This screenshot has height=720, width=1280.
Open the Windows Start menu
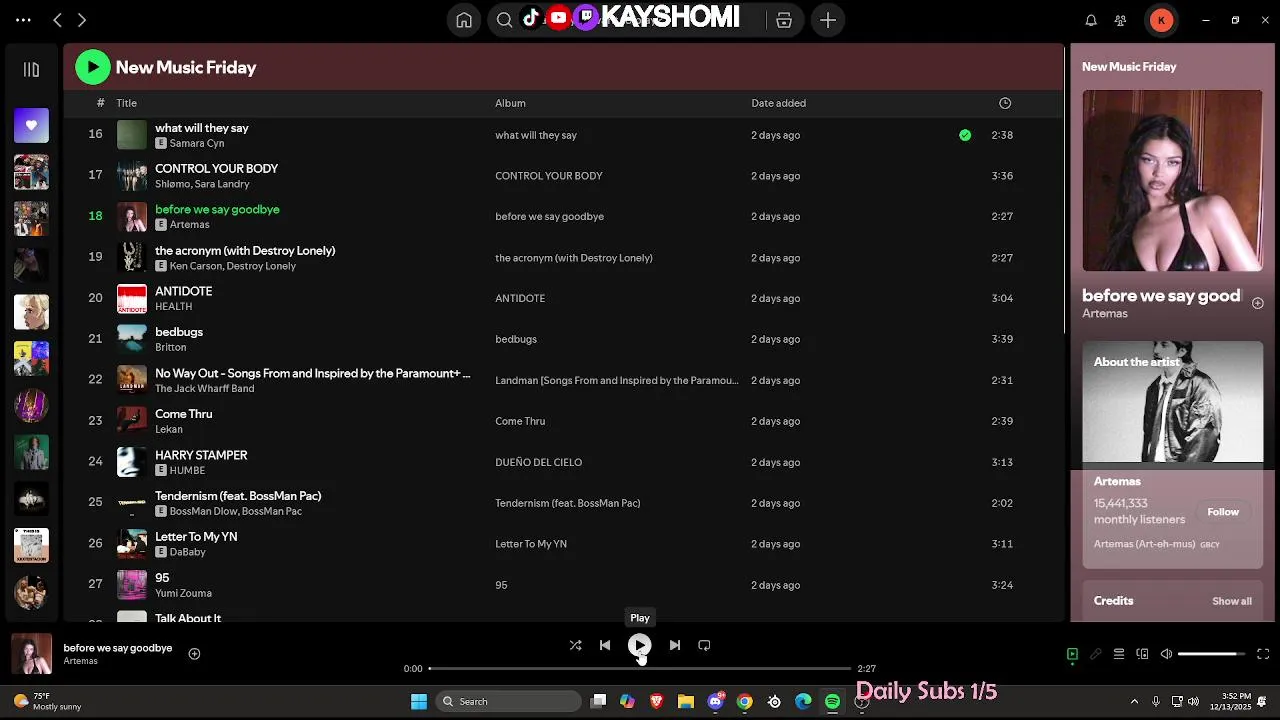419,701
